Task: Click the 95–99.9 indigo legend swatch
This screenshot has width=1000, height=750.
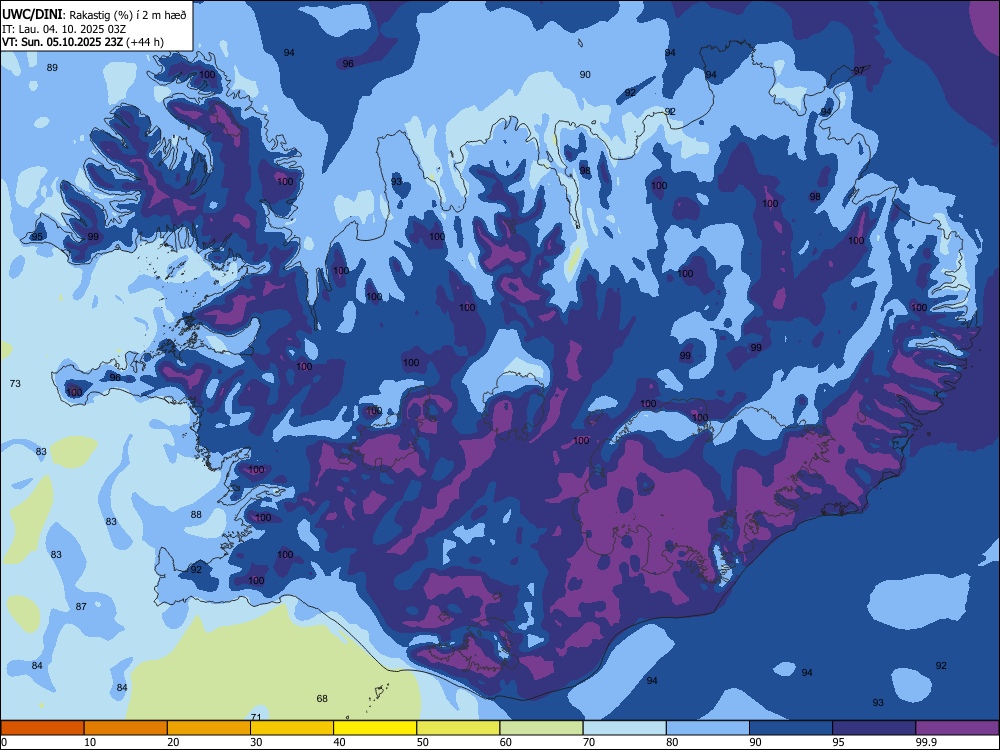Action: coord(874,728)
